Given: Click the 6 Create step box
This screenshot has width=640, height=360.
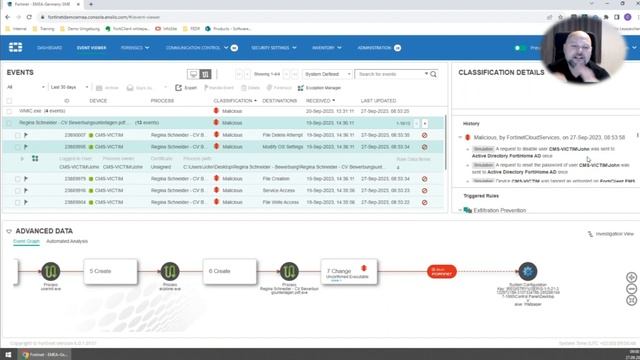Looking at the screenshot, I should point(230,271).
